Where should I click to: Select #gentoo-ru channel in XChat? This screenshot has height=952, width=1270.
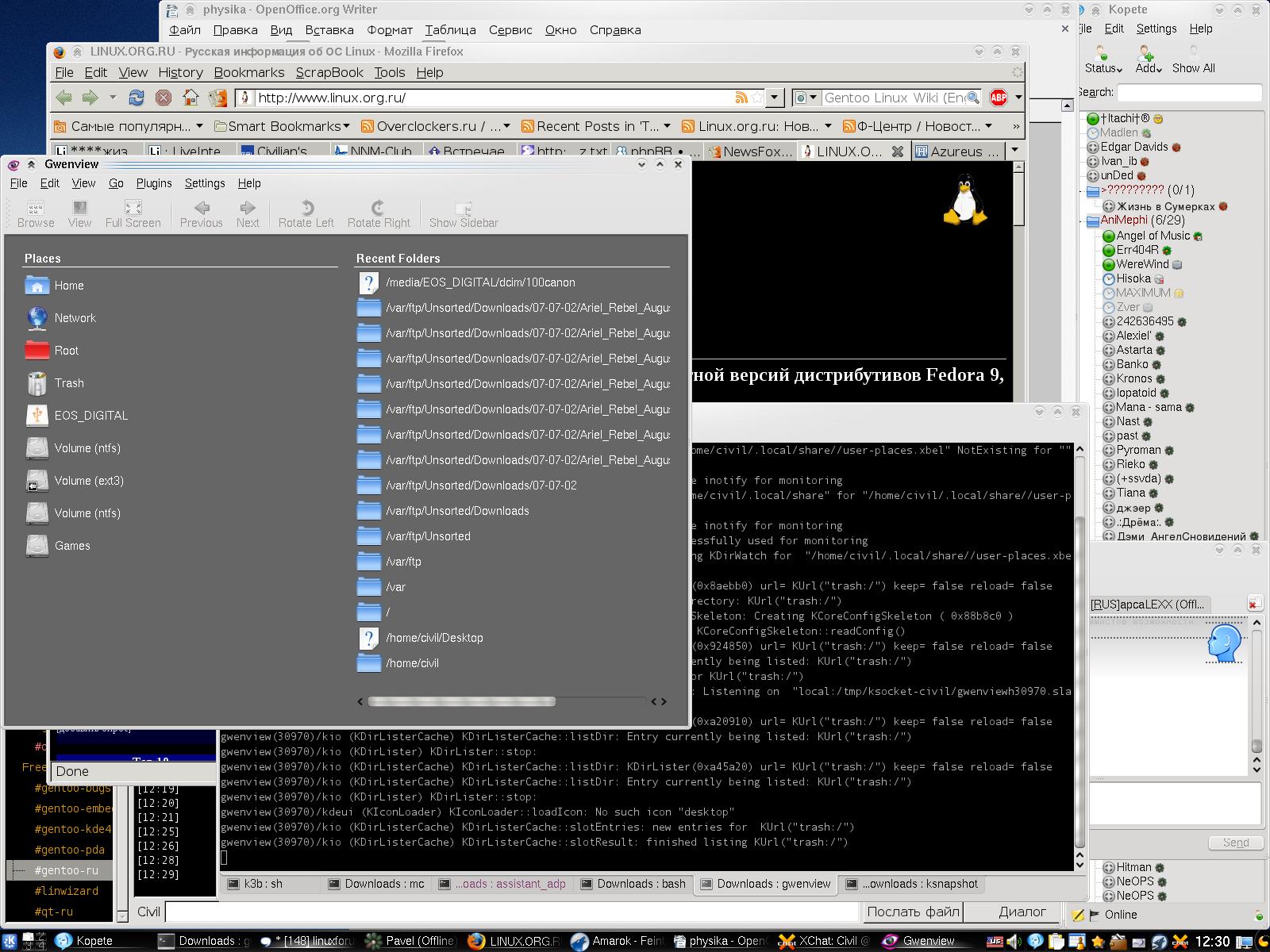click(x=67, y=870)
